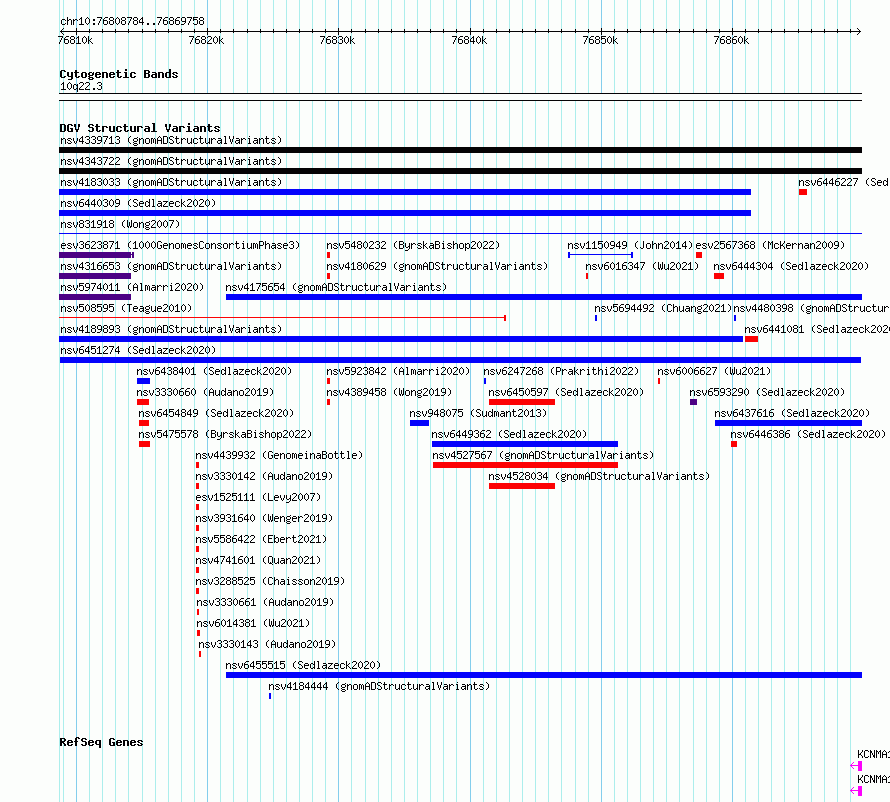Click the lower KCNMA1 gene arrow glyph
This screenshot has width=890, height=802.
(856, 791)
